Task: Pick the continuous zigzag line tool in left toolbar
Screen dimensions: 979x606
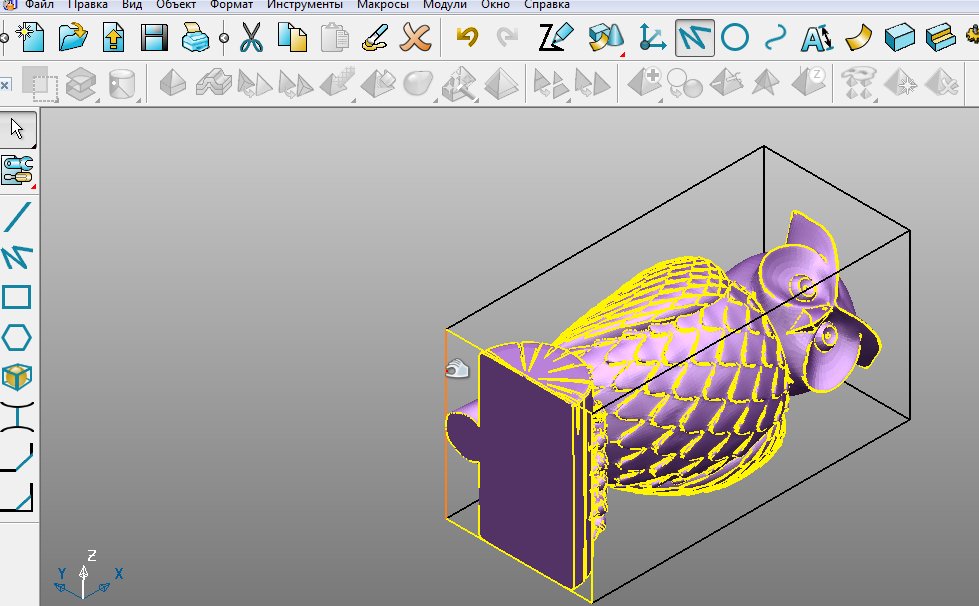Action: tap(17, 257)
